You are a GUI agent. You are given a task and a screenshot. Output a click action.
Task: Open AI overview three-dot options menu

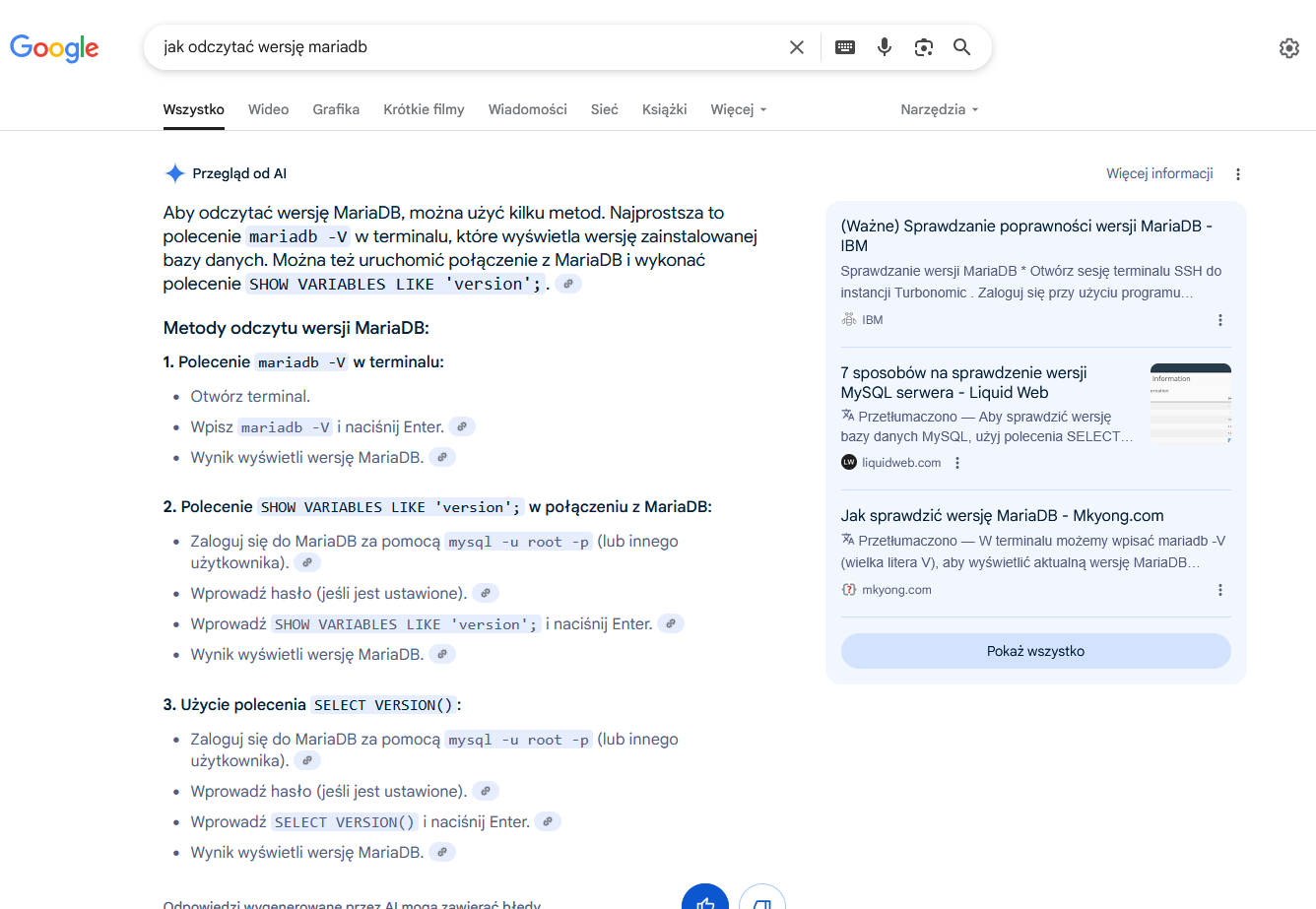tap(1238, 174)
